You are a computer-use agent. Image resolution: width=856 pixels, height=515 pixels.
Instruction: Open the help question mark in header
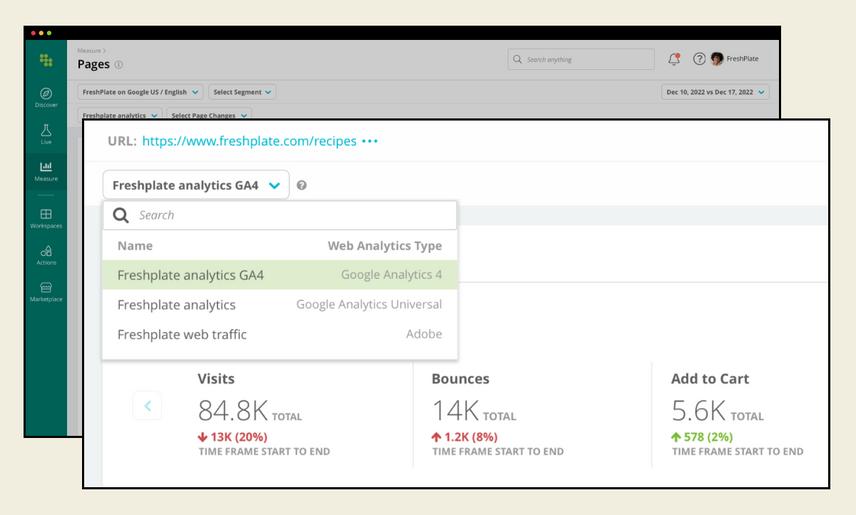[x=699, y=59]
